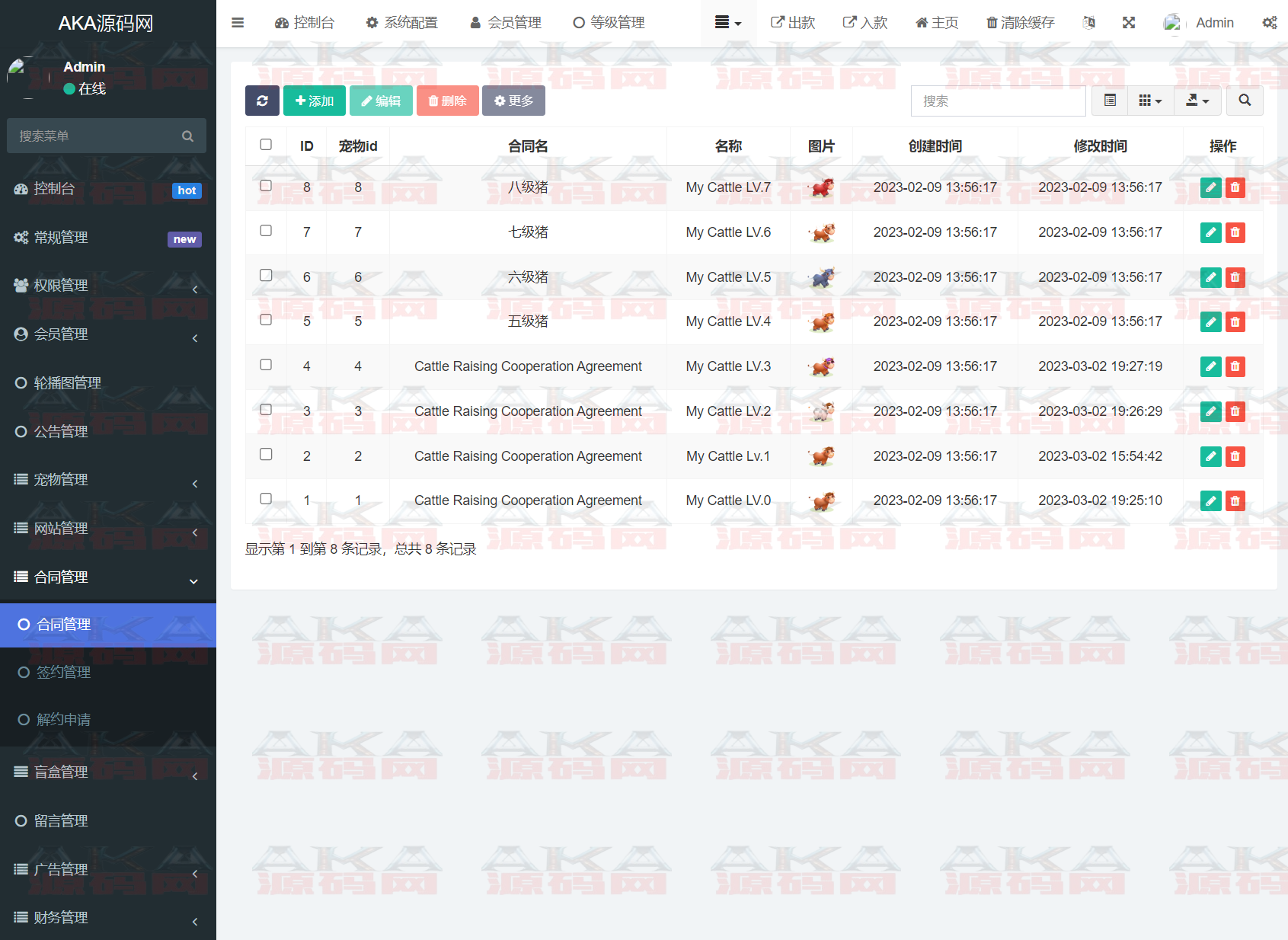The image size is (1288, 940).
Task: Select the checkbox for row ID 7
Action: click(266, 231)
